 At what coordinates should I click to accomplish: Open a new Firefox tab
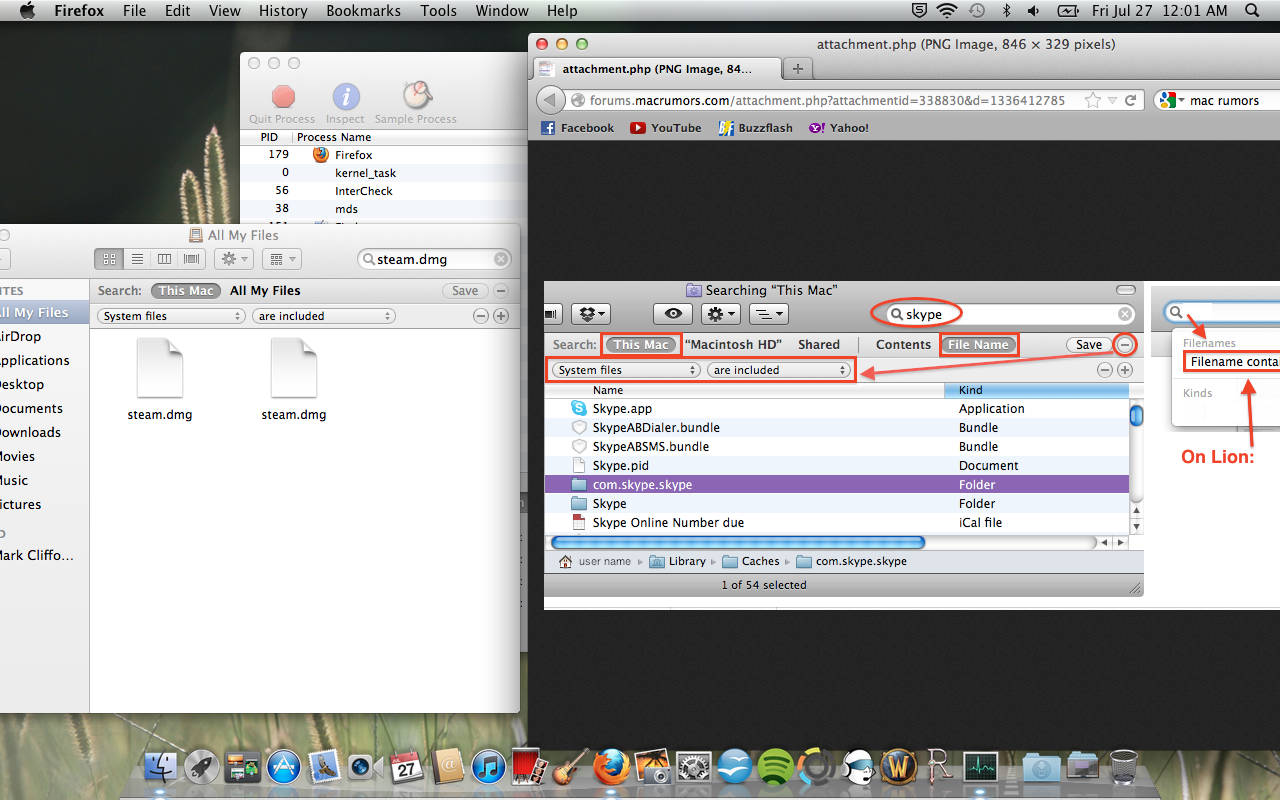click(797, 68)
